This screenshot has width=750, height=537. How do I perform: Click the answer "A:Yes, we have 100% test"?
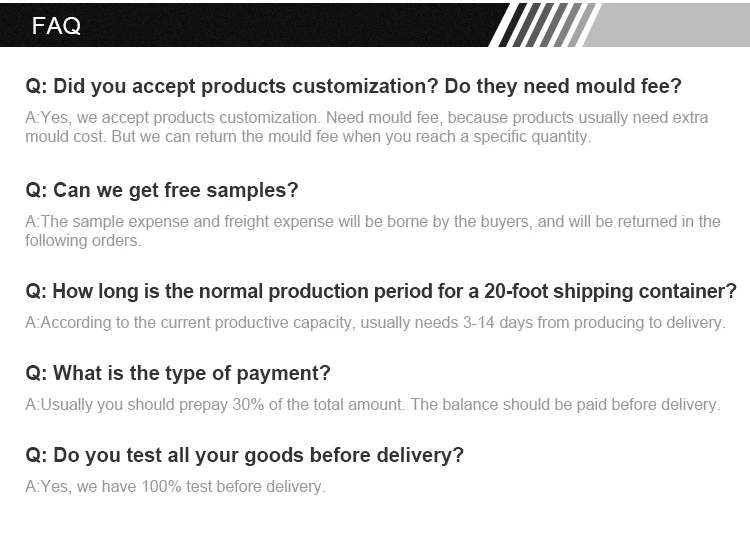pyautogui.click(x=175, y=487)
